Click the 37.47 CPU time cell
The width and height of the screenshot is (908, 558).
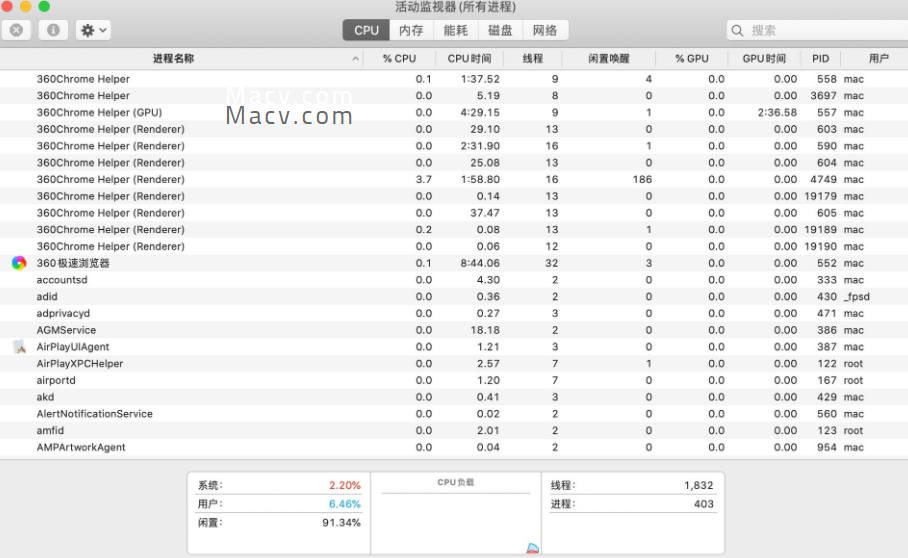pos(485,213)
